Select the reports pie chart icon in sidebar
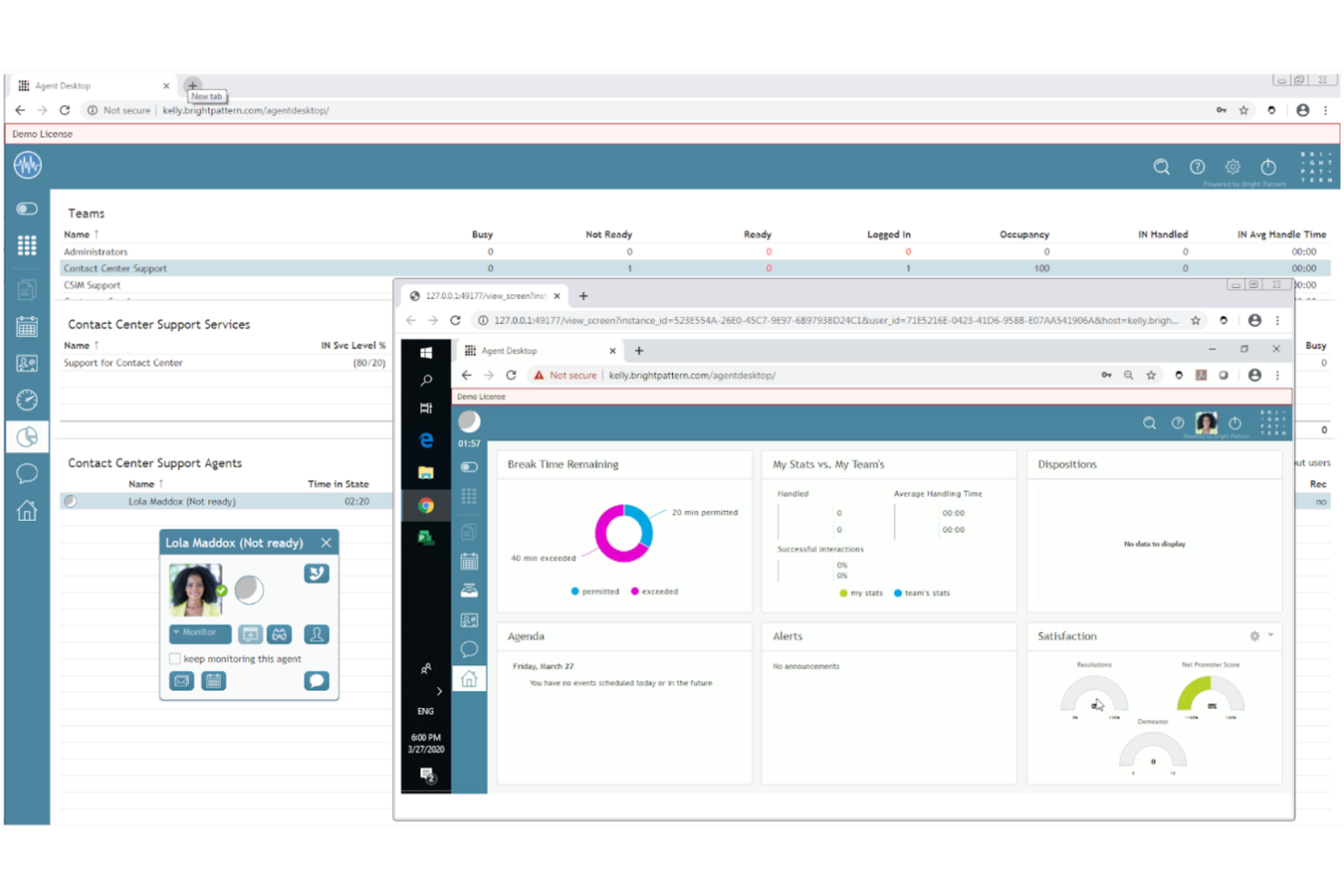This screenshot has width=1344, height=896. tap(27, 436)
